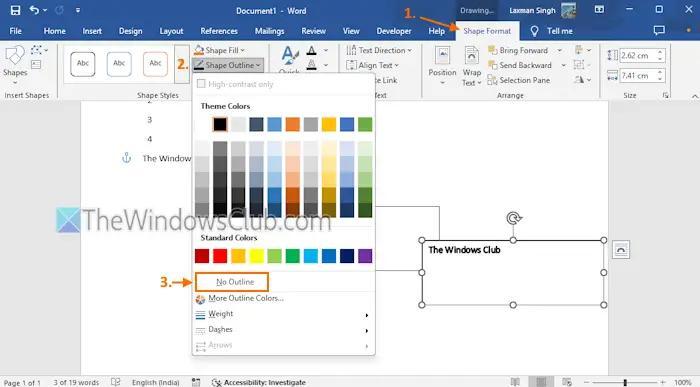Collapse the Shape Outline dropdown
Screen dimensions: 700x387
pos(228,65)
